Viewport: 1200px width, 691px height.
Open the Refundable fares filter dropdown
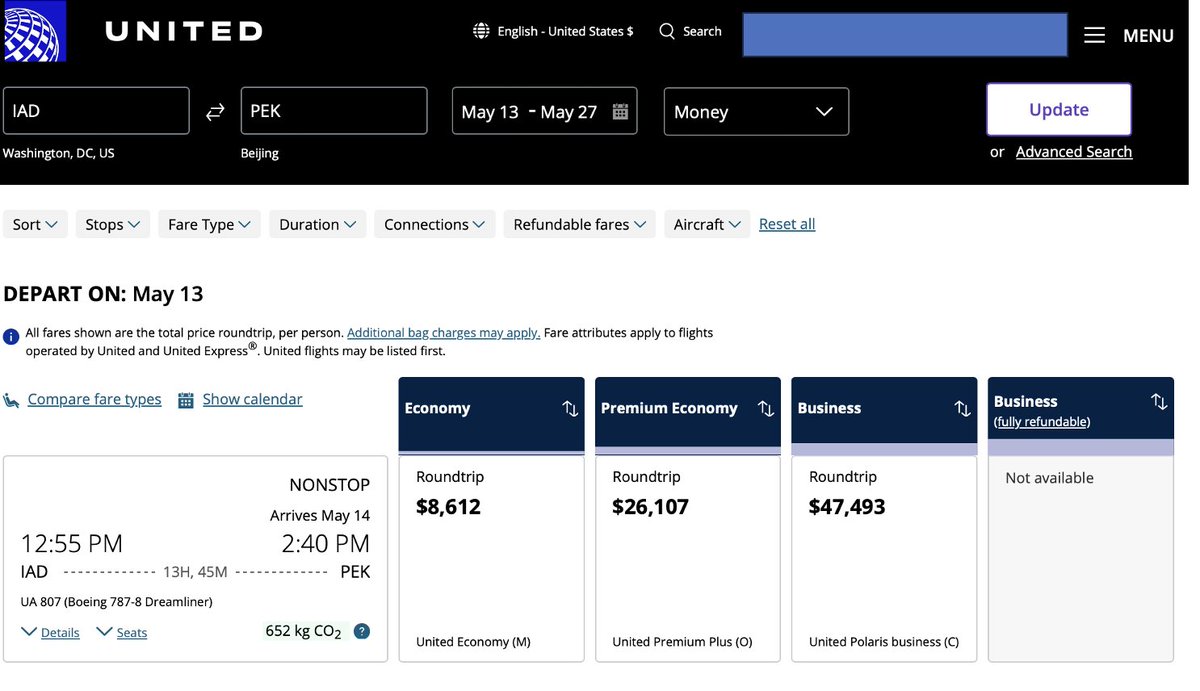[580, 224]
